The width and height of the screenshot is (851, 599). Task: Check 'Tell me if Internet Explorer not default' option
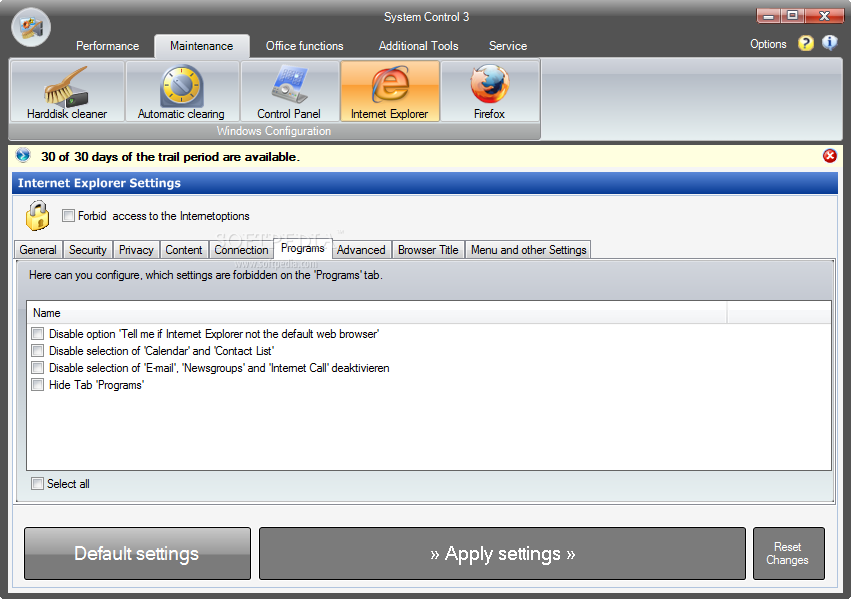coord(37,333)
